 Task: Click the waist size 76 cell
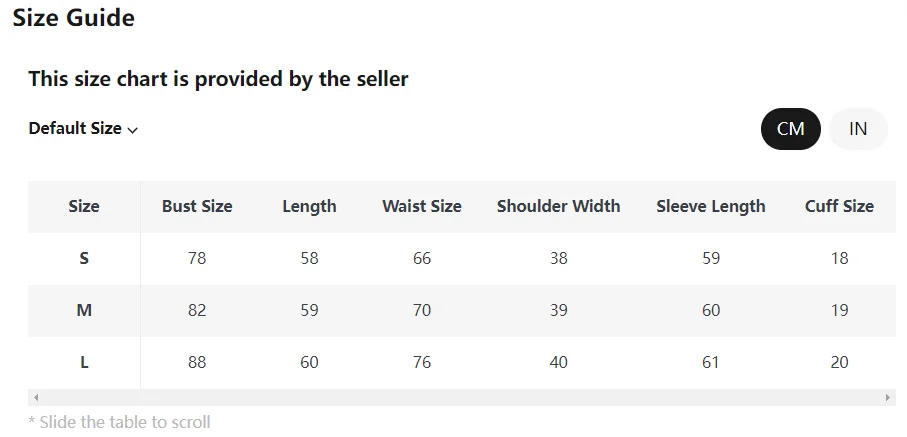422,363
